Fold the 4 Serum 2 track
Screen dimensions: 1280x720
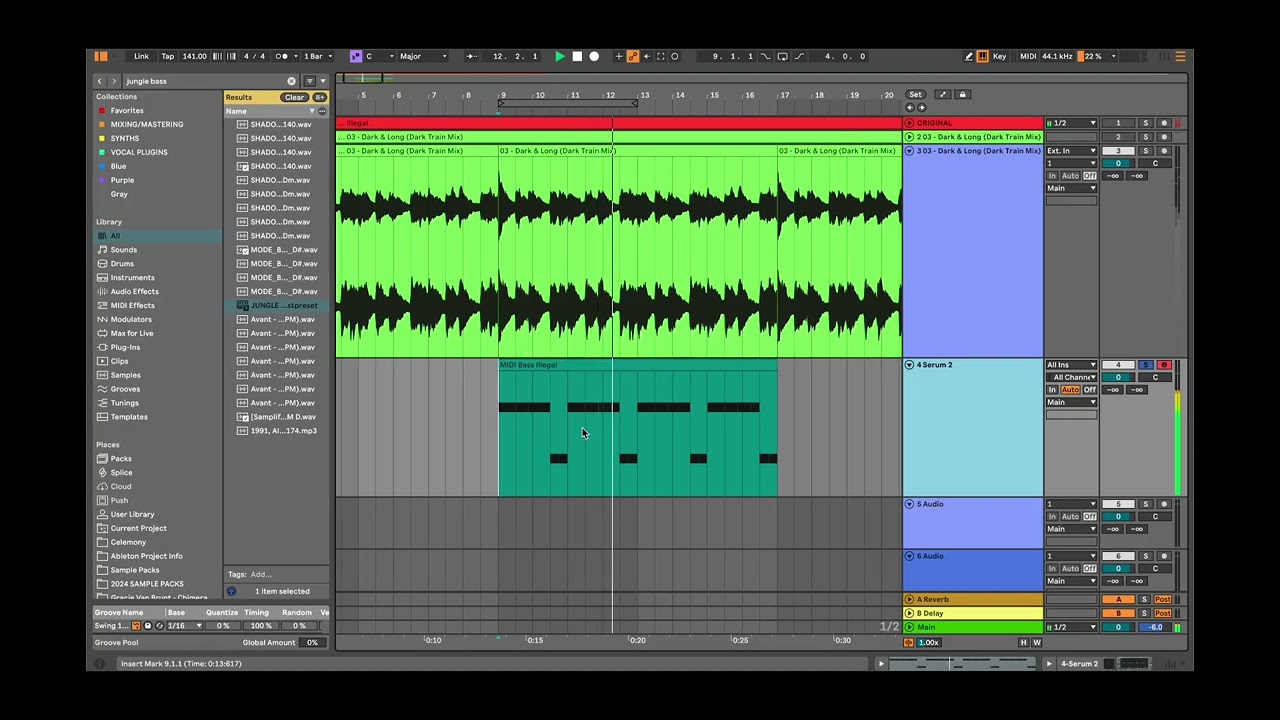tap(909, 365)
